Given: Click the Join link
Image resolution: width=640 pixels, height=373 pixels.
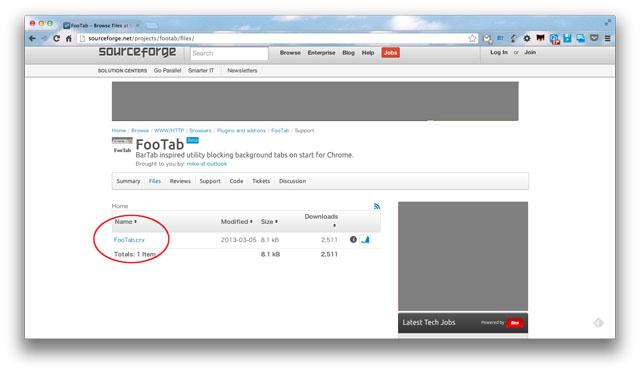Looking at the screenshot, I should (530, 52).
